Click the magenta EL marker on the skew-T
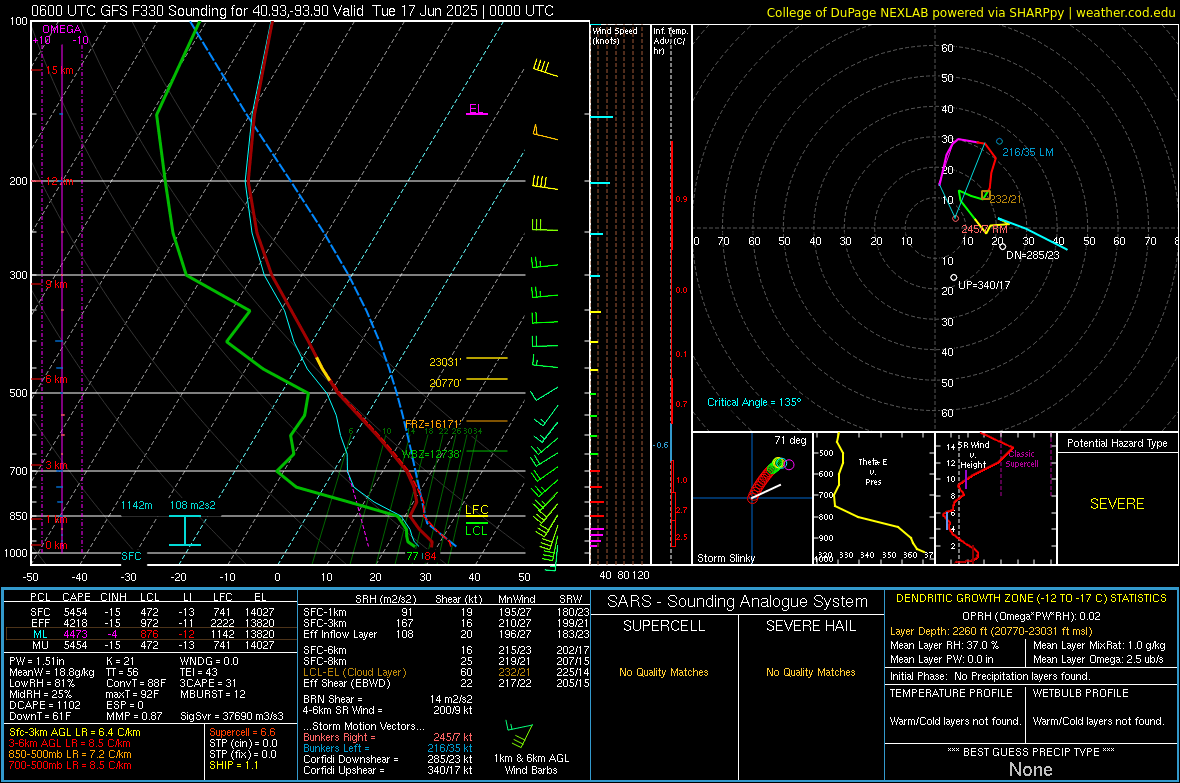Screen dimensions: 1180x783 point(476,109)
